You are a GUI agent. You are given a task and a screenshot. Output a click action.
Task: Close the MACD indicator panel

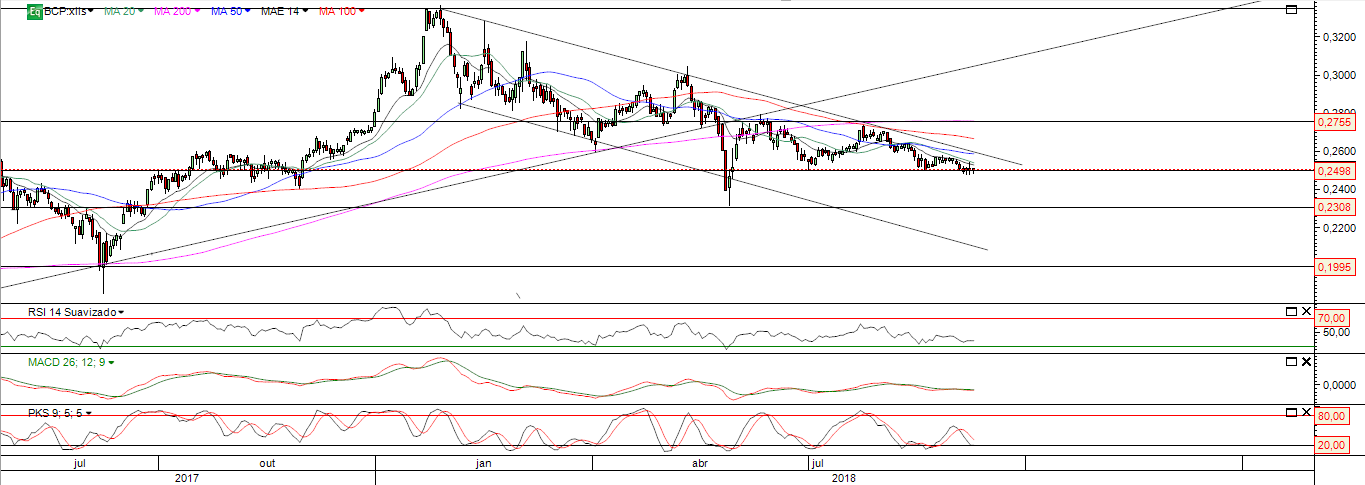tap(1307, 361)
